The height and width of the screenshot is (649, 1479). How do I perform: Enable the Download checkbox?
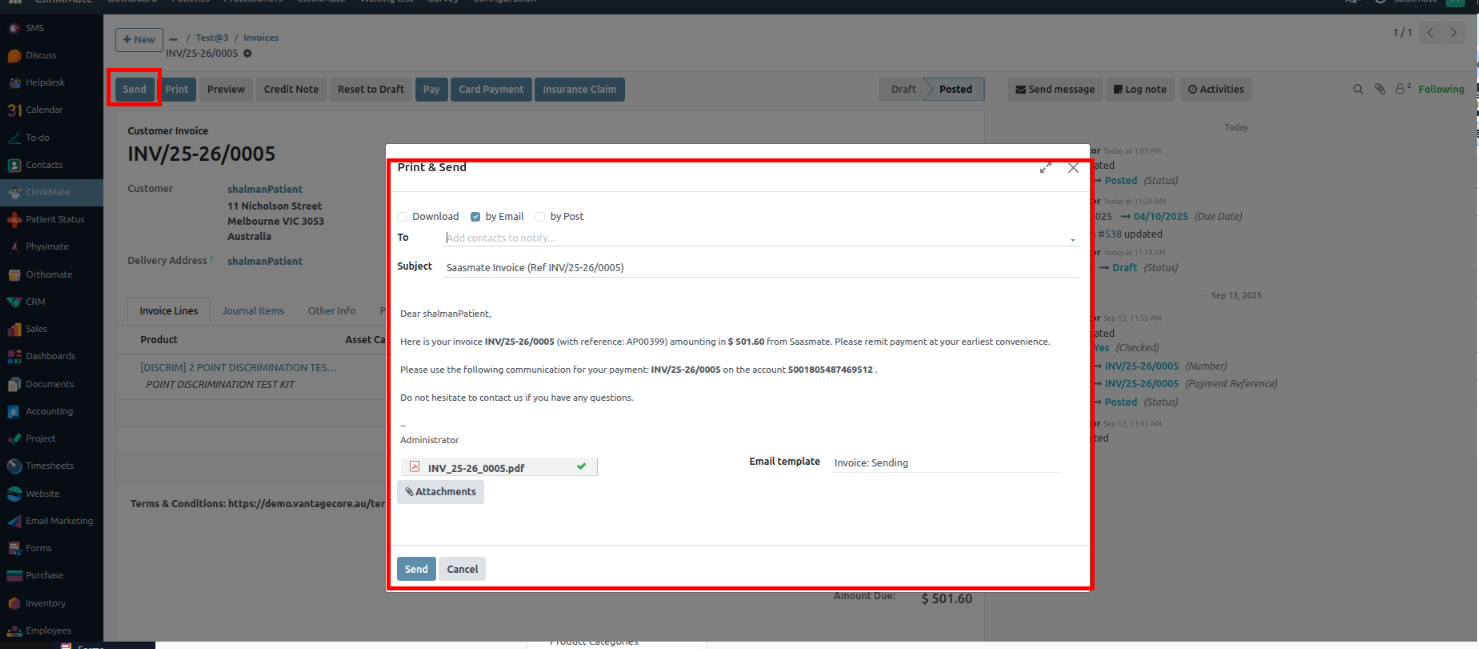click(403, 217)
